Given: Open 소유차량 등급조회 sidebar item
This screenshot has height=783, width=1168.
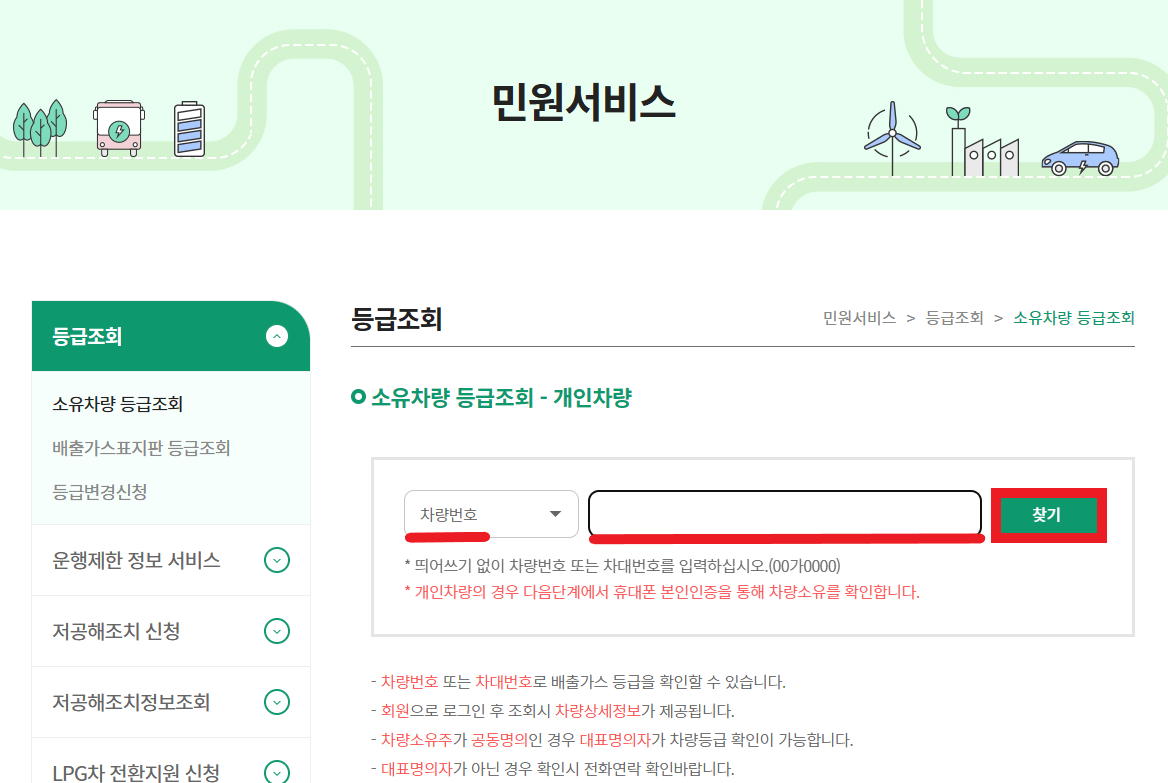Looking at the screenshot, I should [x=118, y=404].
